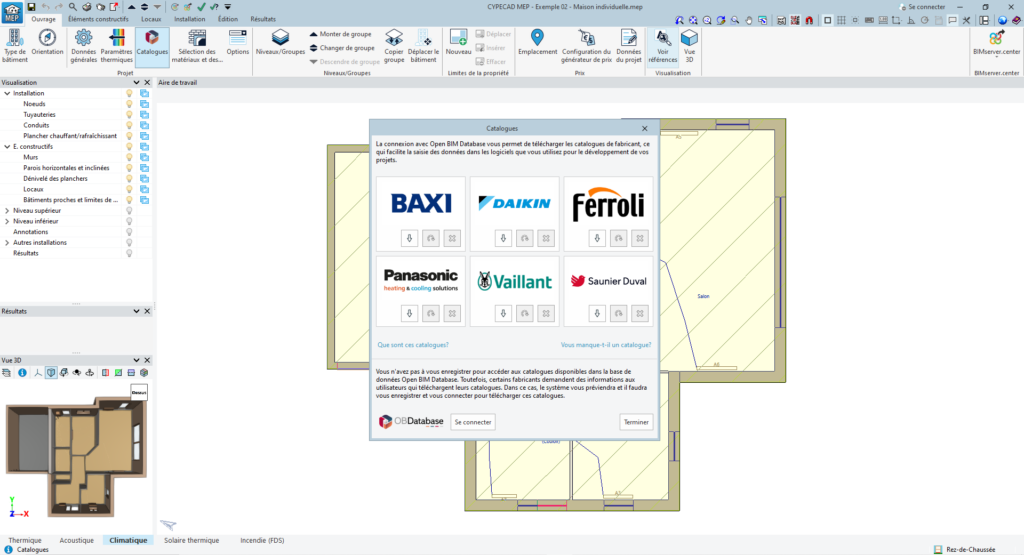
Task: Toggle Niveau supérieur visibility bulb
Action: 129,210
